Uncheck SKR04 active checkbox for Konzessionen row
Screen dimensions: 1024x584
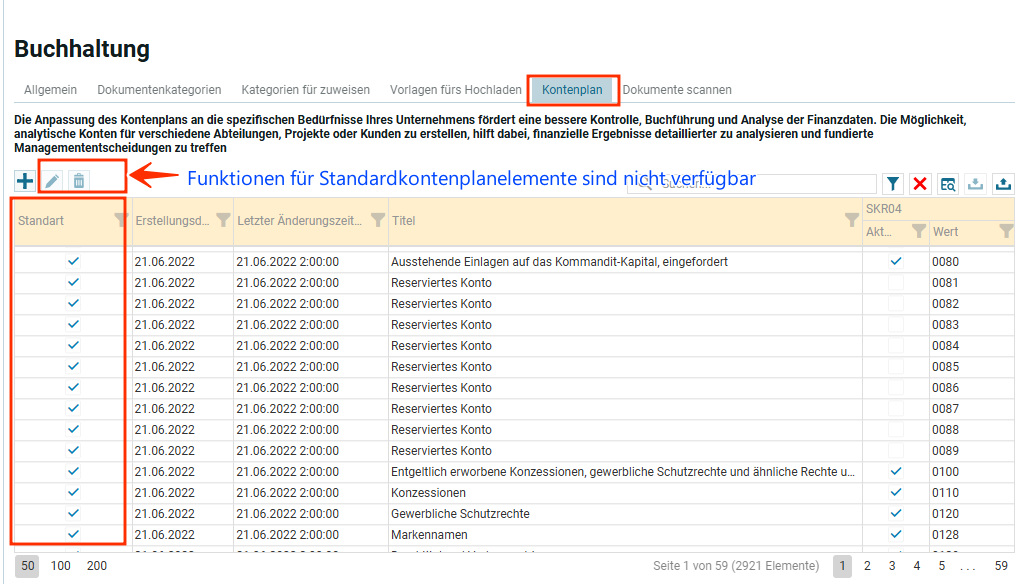pyautogui.click(x=896, y=493)
